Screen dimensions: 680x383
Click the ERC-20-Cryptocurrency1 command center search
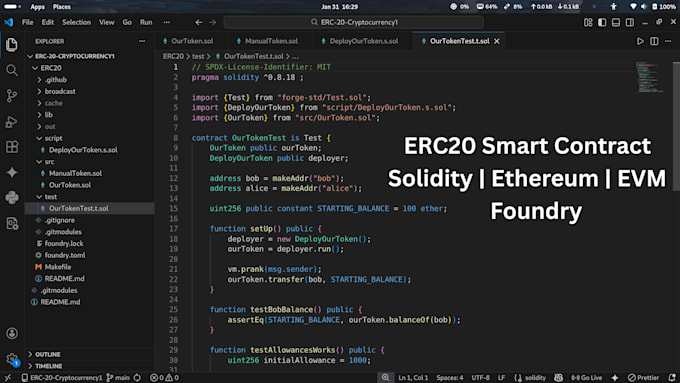coord(353,22)
